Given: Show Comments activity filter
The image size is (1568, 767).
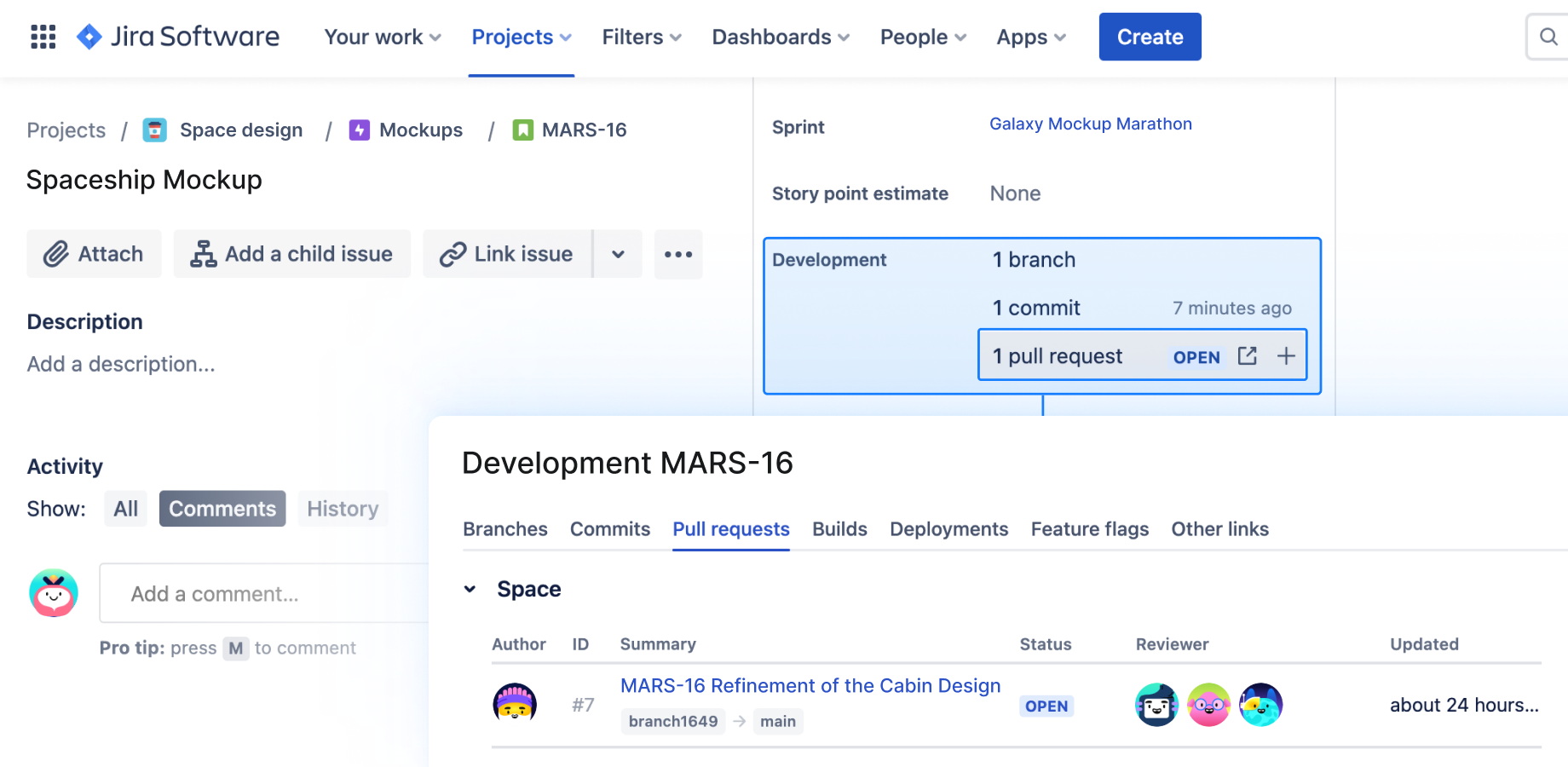Looking at the screenshot, I should pyautogui.click(x=222, y=509).
